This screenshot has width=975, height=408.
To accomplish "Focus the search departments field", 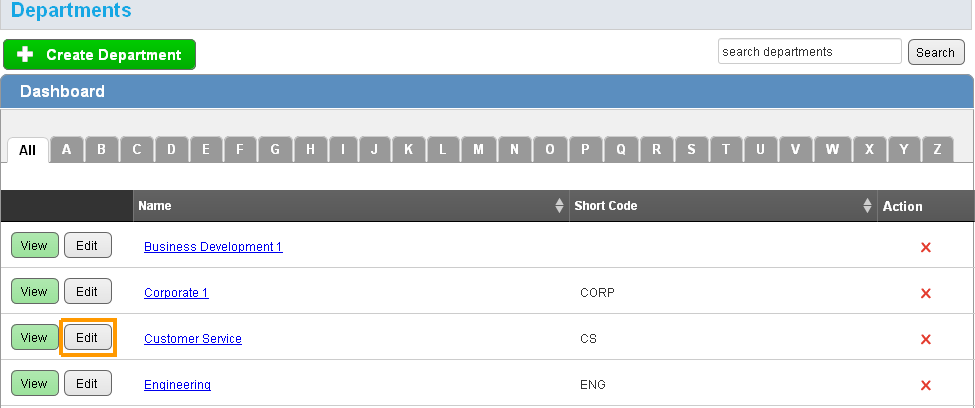I will coord(809,51).
